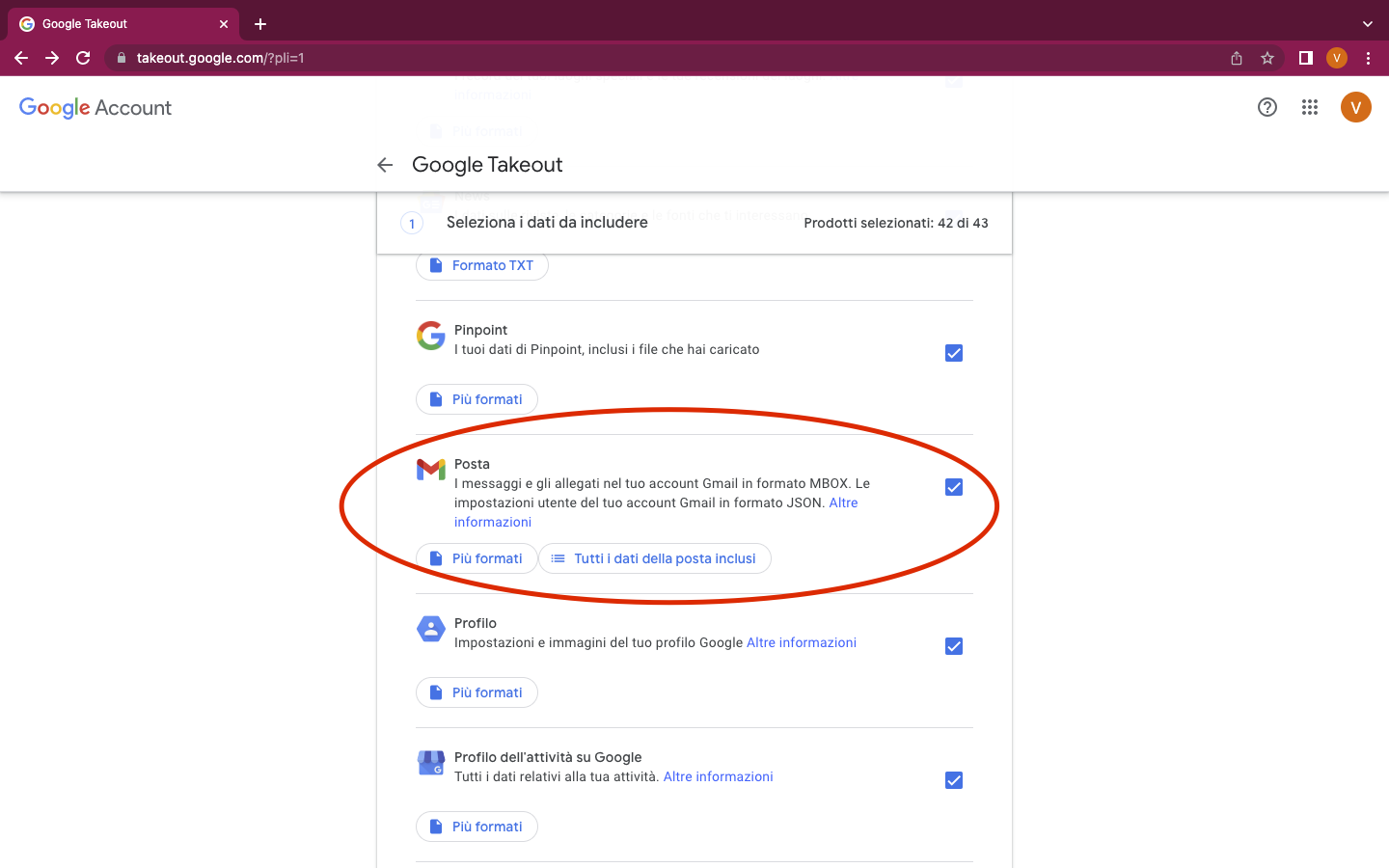1389x868 pixels.
Task: Open the tab search chevron
Action: point(1367,23)
